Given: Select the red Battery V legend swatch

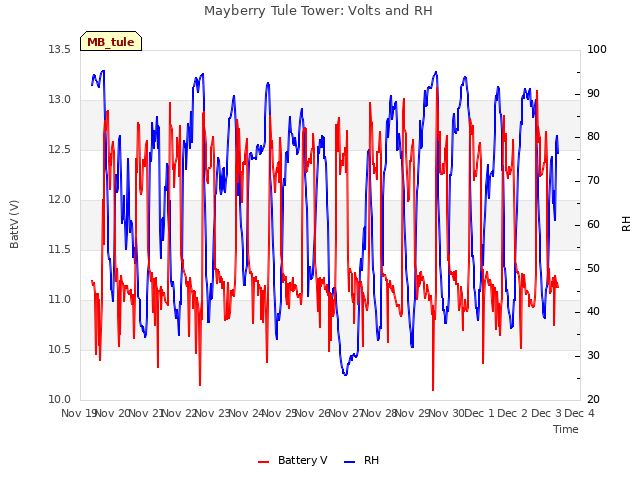Looking at the screenshot, I should (x=264, y=462).
